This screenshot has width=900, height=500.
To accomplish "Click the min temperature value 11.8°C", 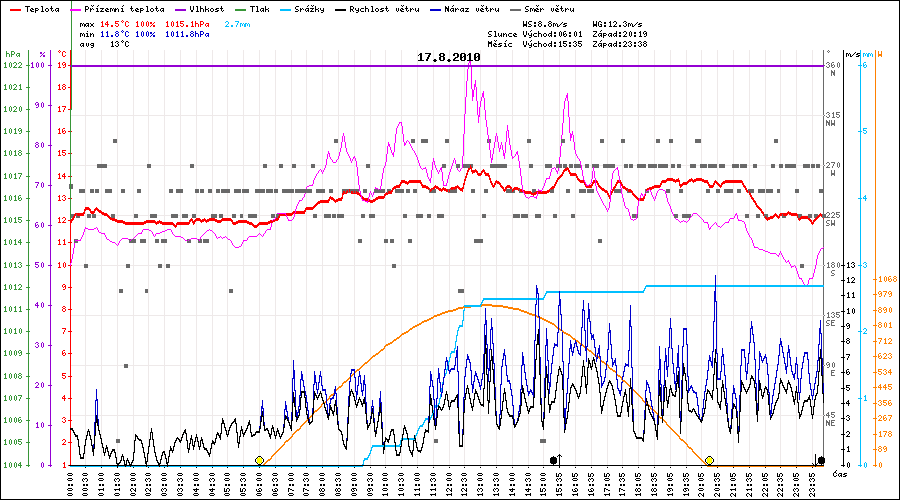I will click(x=115, y=34).
